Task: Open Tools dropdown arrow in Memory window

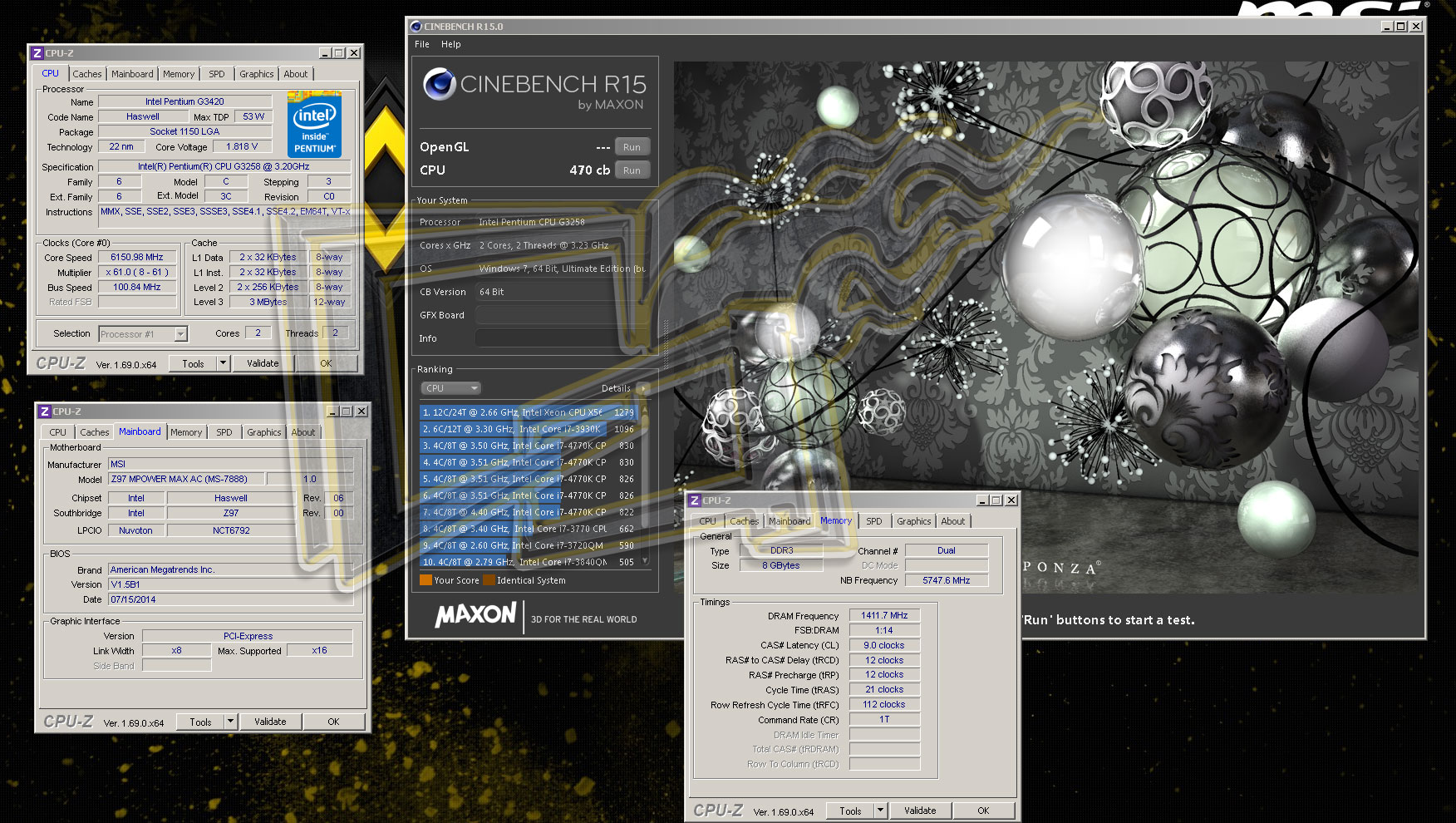Action: (880, 811)
